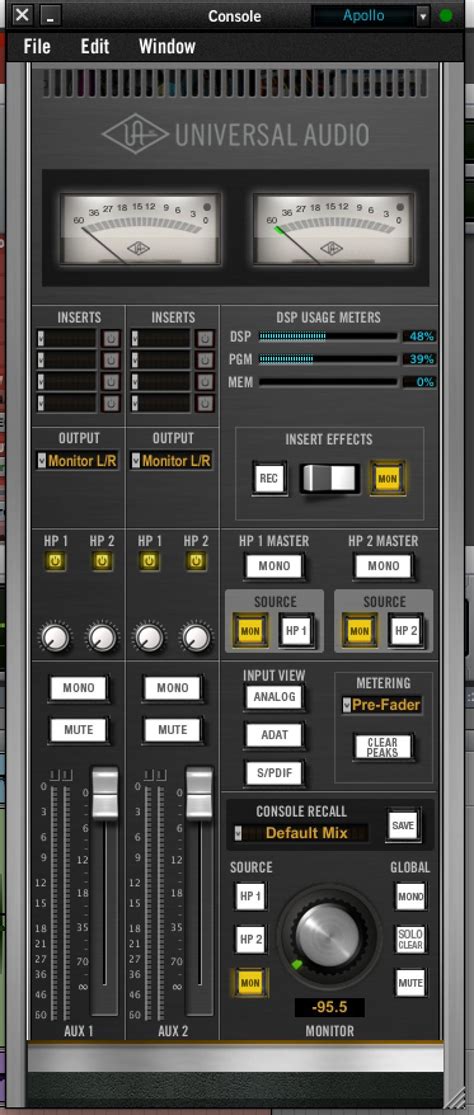Image resolution: width=474 pixels, height=1115 pixels.
Task: Open AUX 2 output Monitor L/R dropdown
Action: coord(171,461)
